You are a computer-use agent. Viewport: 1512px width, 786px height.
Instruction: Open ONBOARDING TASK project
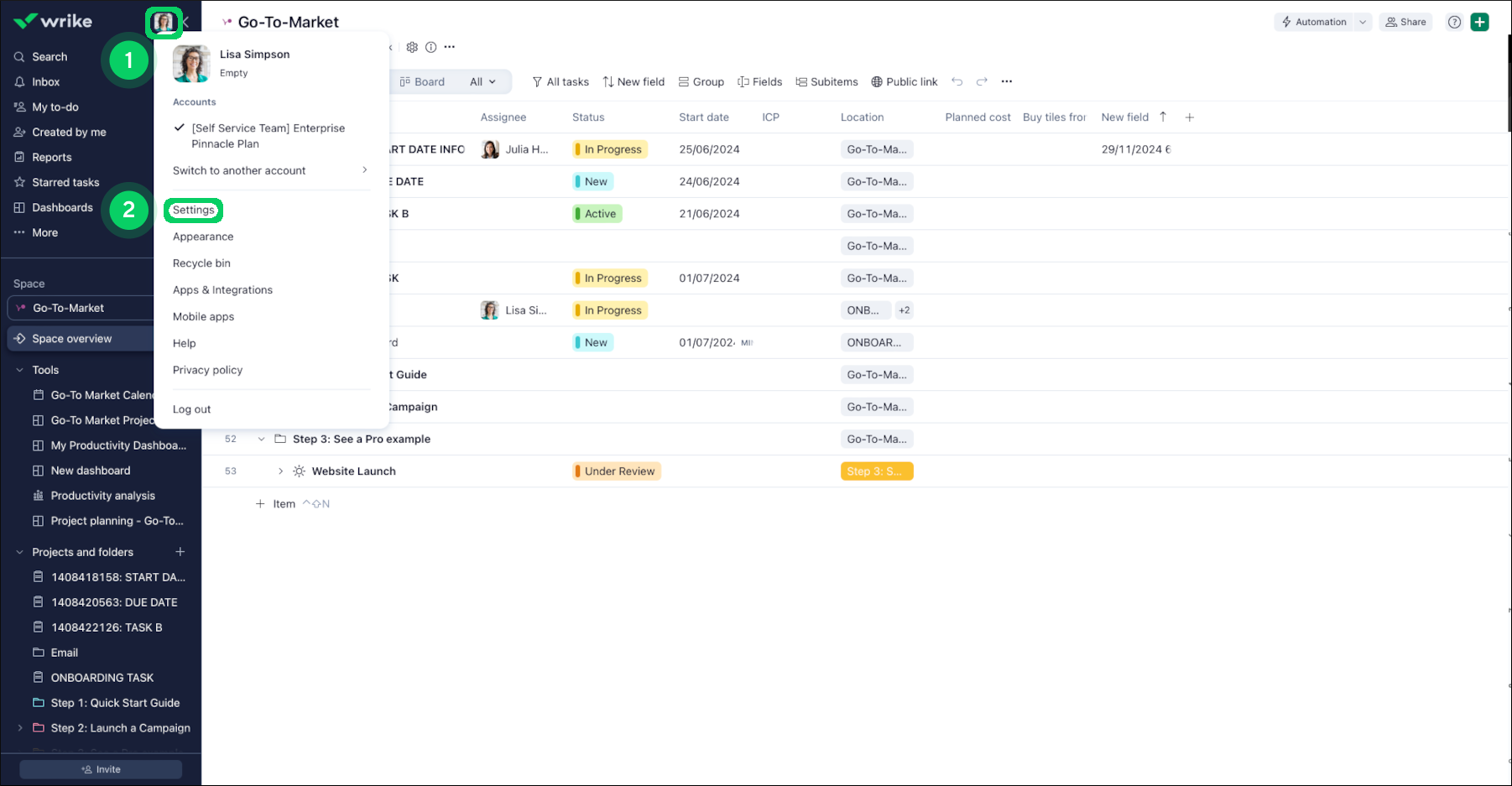click(93, 679)
